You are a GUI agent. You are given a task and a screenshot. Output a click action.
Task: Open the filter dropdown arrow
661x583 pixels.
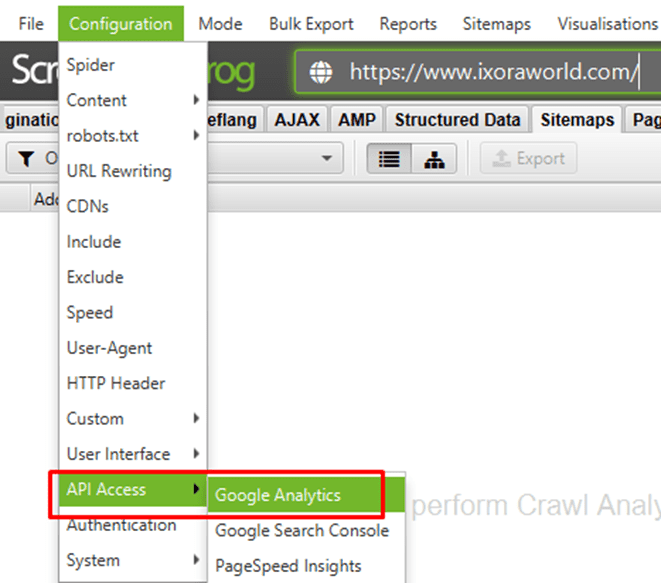coord(327,158)
